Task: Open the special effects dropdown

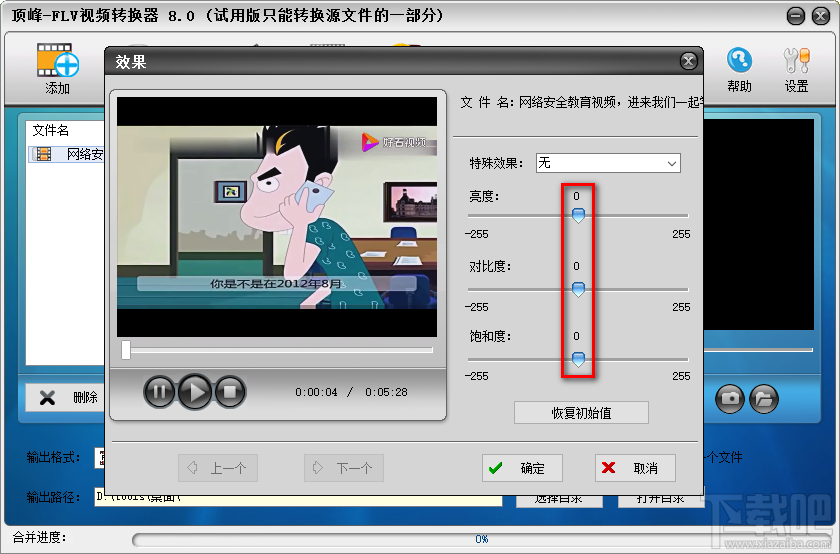Action: 608,163
